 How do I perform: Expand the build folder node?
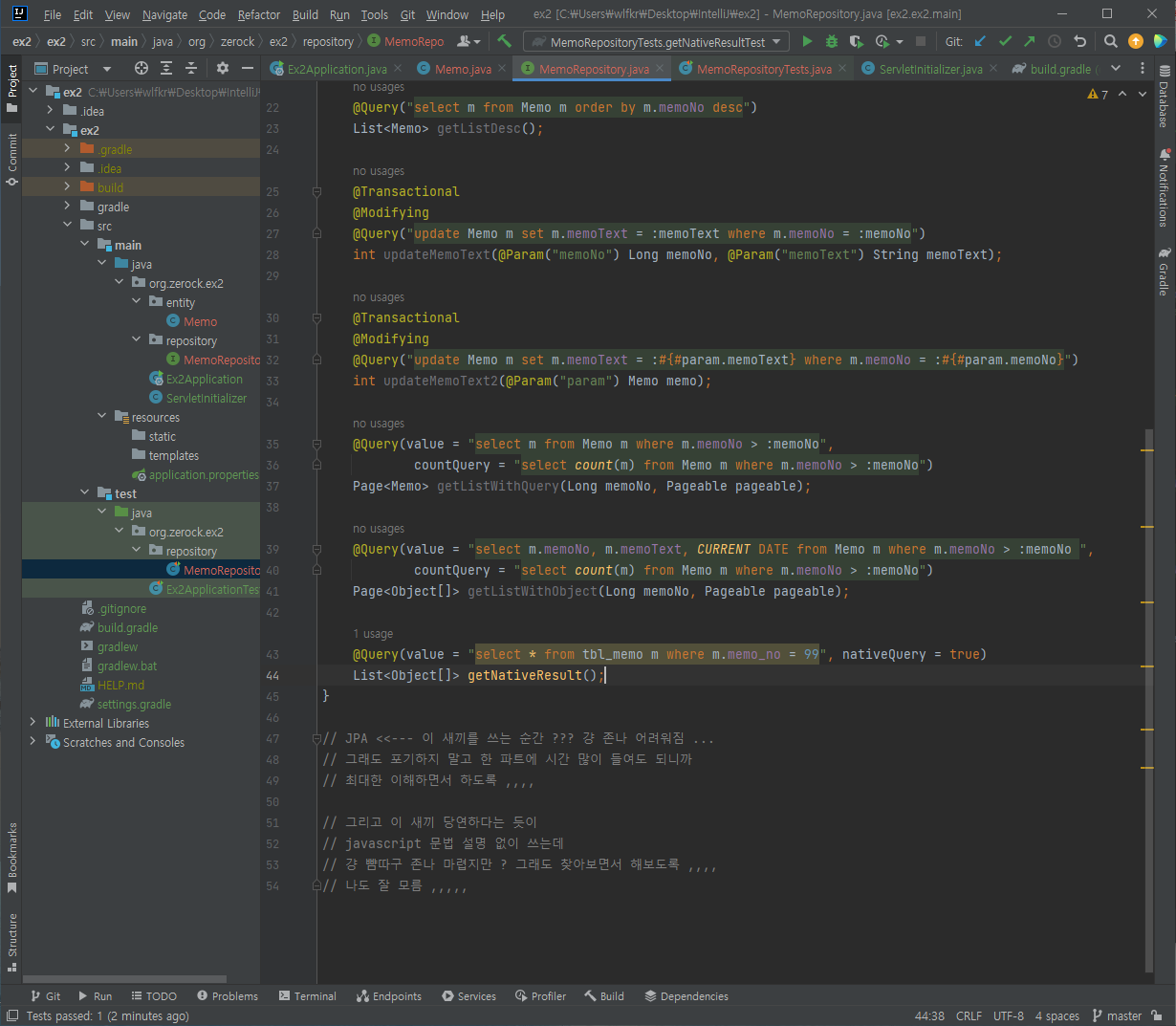67,187
